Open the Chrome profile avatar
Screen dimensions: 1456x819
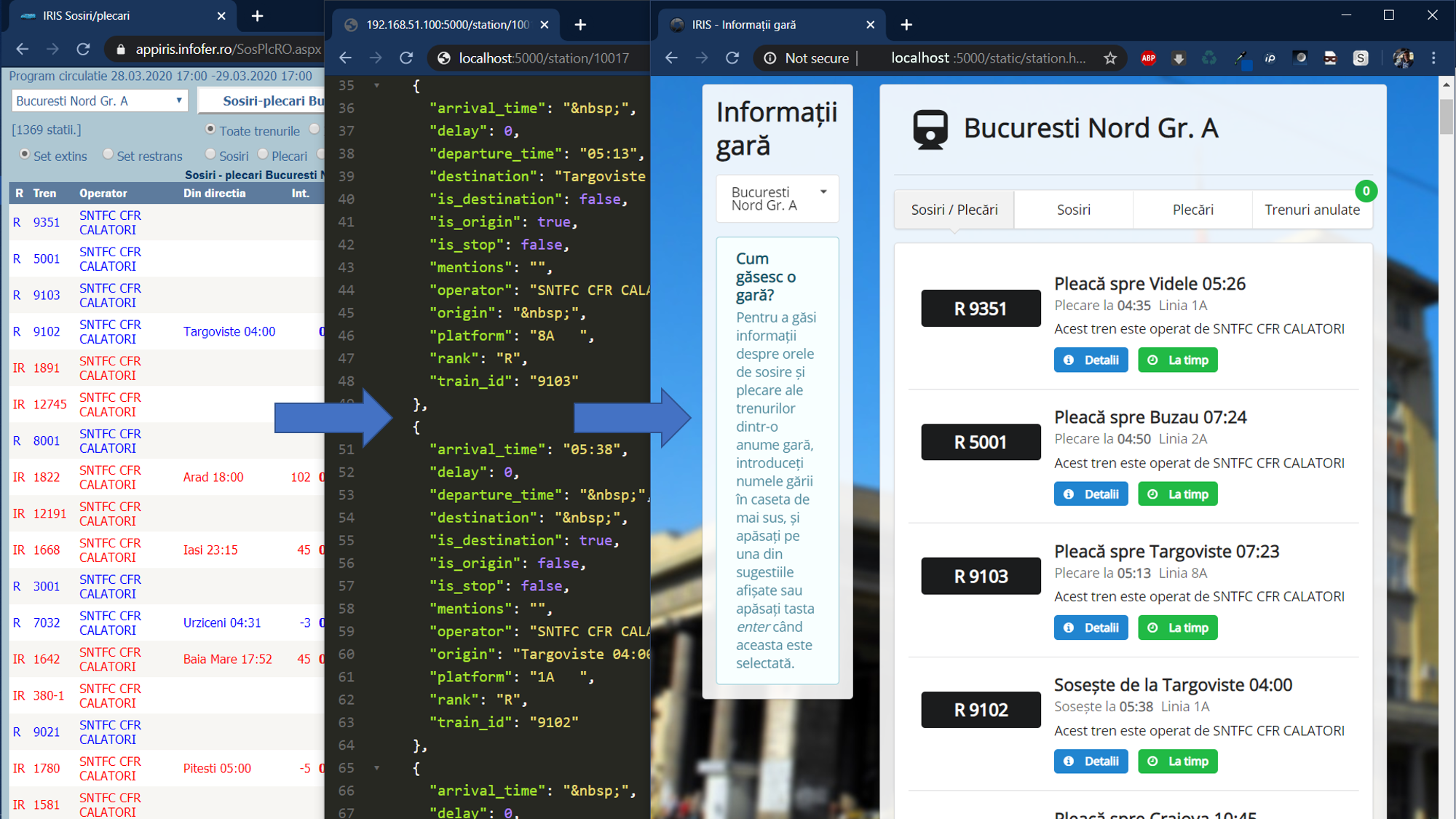coord(1403,58)
